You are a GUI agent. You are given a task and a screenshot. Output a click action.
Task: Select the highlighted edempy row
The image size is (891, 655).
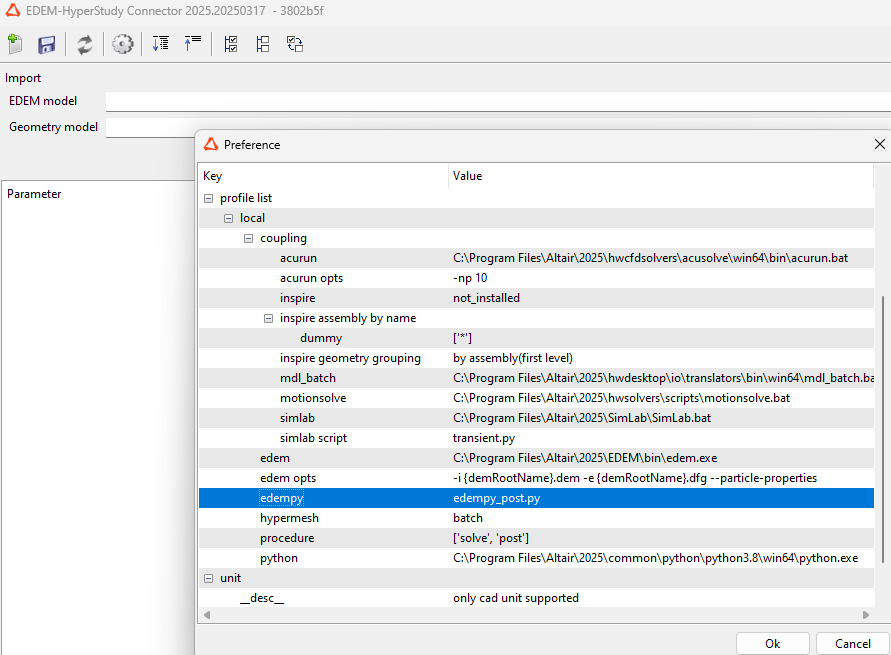click(536, 498)
